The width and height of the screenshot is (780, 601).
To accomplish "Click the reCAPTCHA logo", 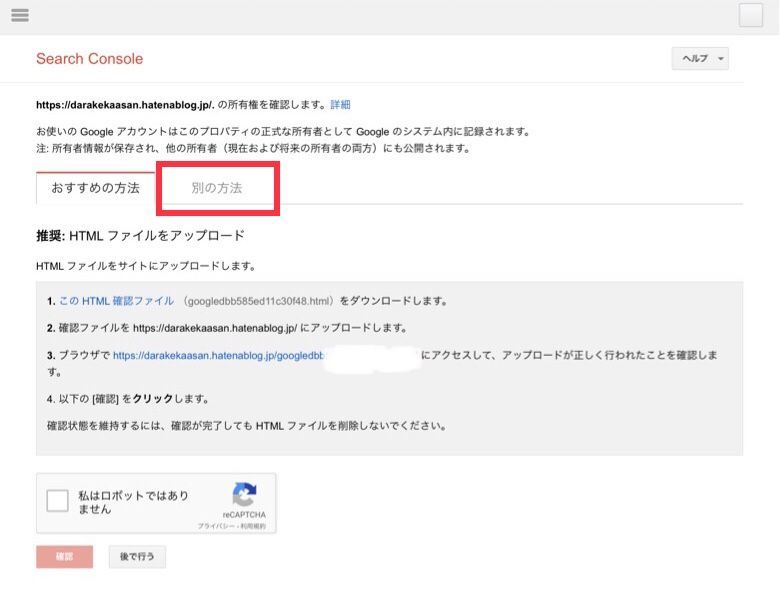I will 244,495.
